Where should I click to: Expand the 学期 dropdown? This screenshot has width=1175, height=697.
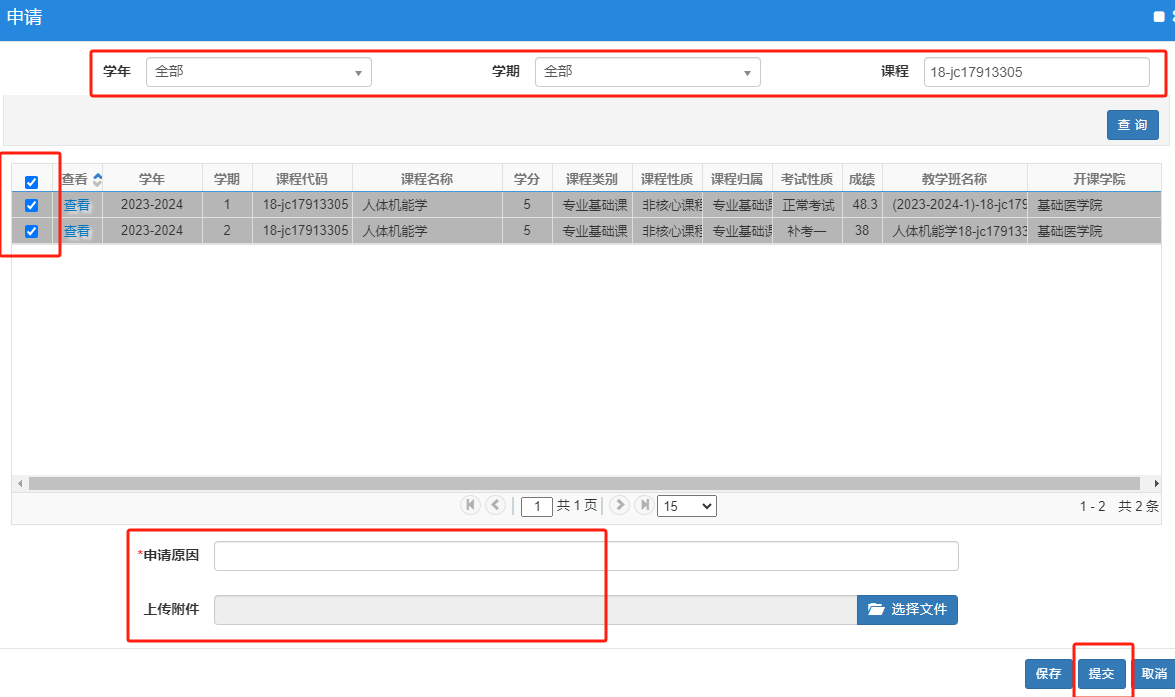[x=647, y=72]
